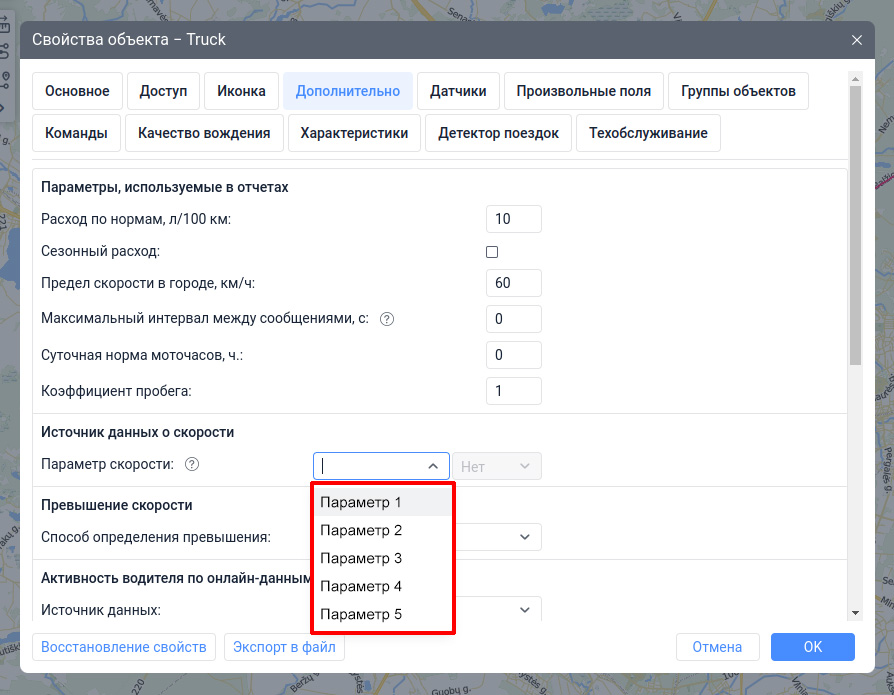Confirm with the OK button

point(812,647)
